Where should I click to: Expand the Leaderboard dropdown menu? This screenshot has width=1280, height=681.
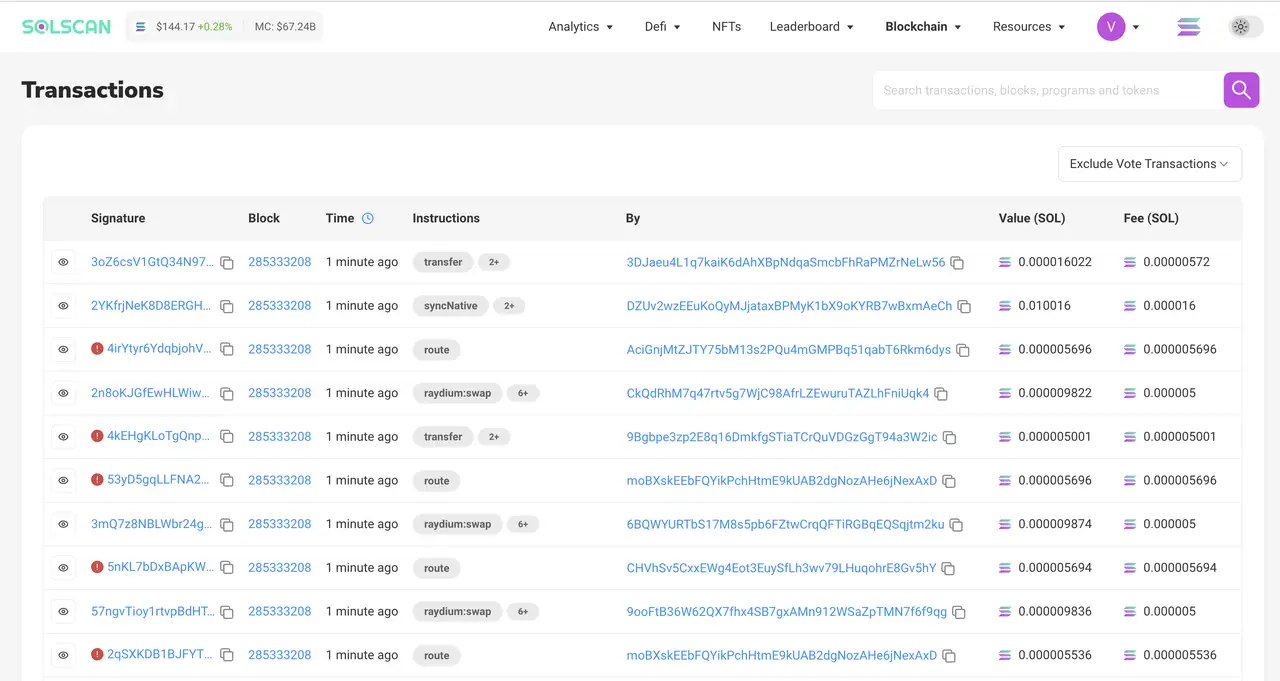point(811,27)
